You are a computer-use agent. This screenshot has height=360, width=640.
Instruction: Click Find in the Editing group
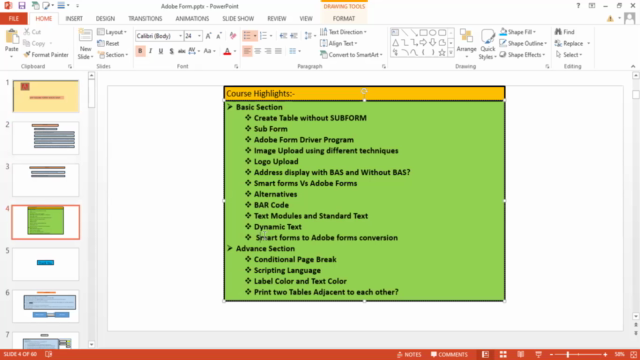(x=565, y=32)
